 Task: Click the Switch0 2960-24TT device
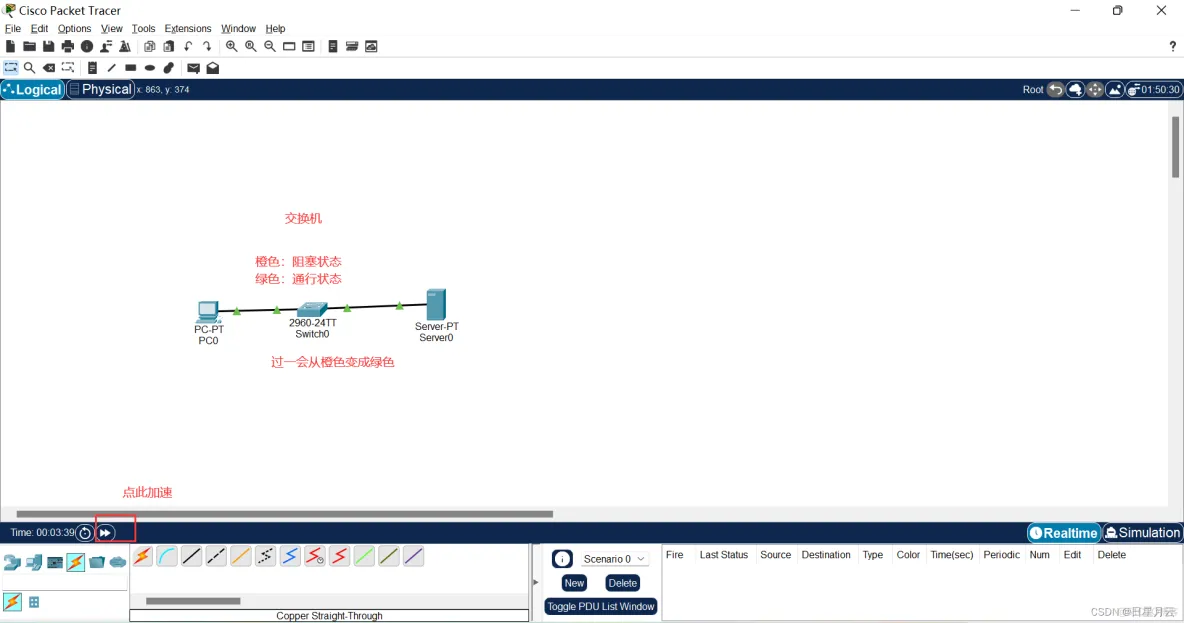click(312, 309)
